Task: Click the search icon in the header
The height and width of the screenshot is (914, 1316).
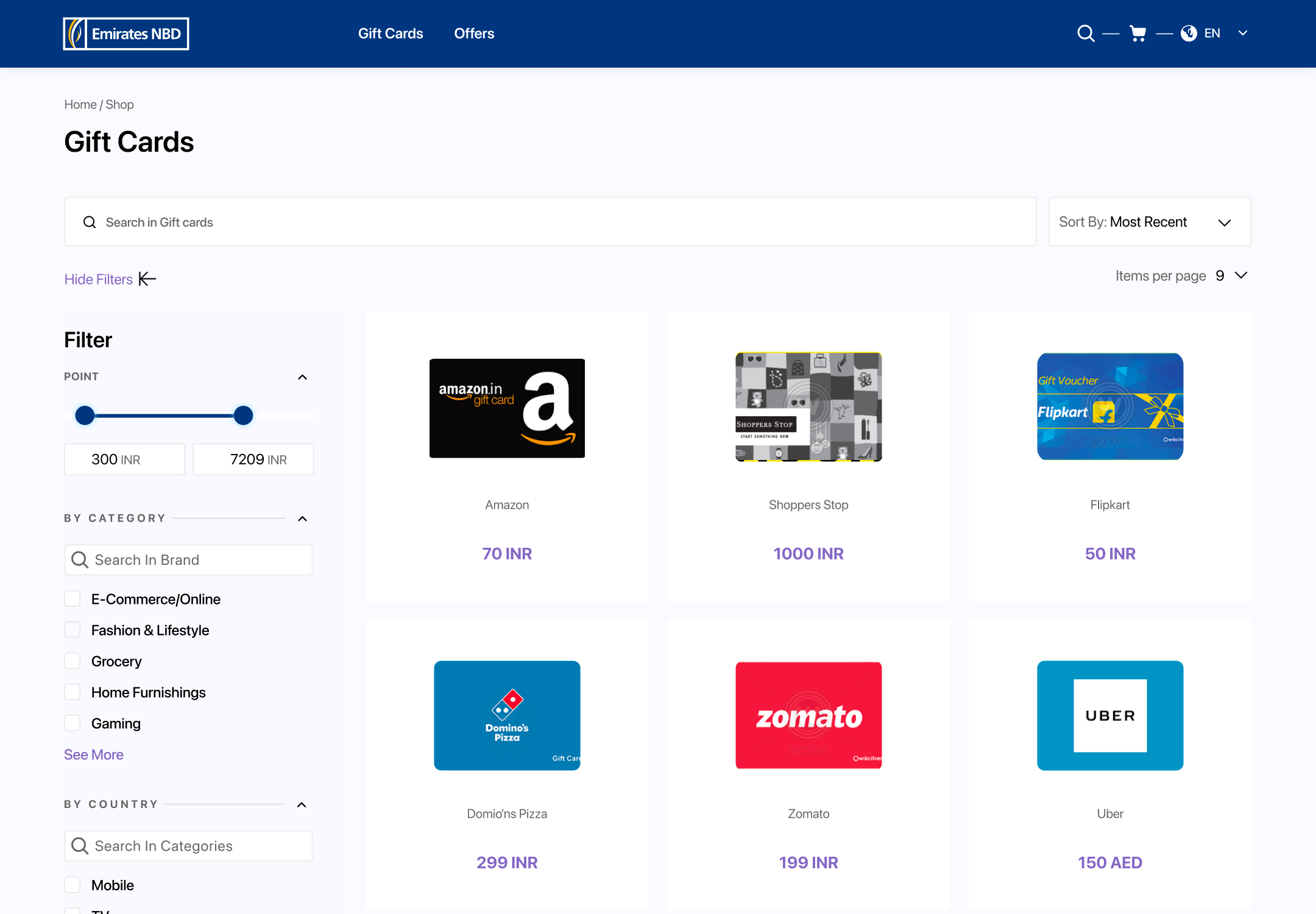Action: point(1085,34)
